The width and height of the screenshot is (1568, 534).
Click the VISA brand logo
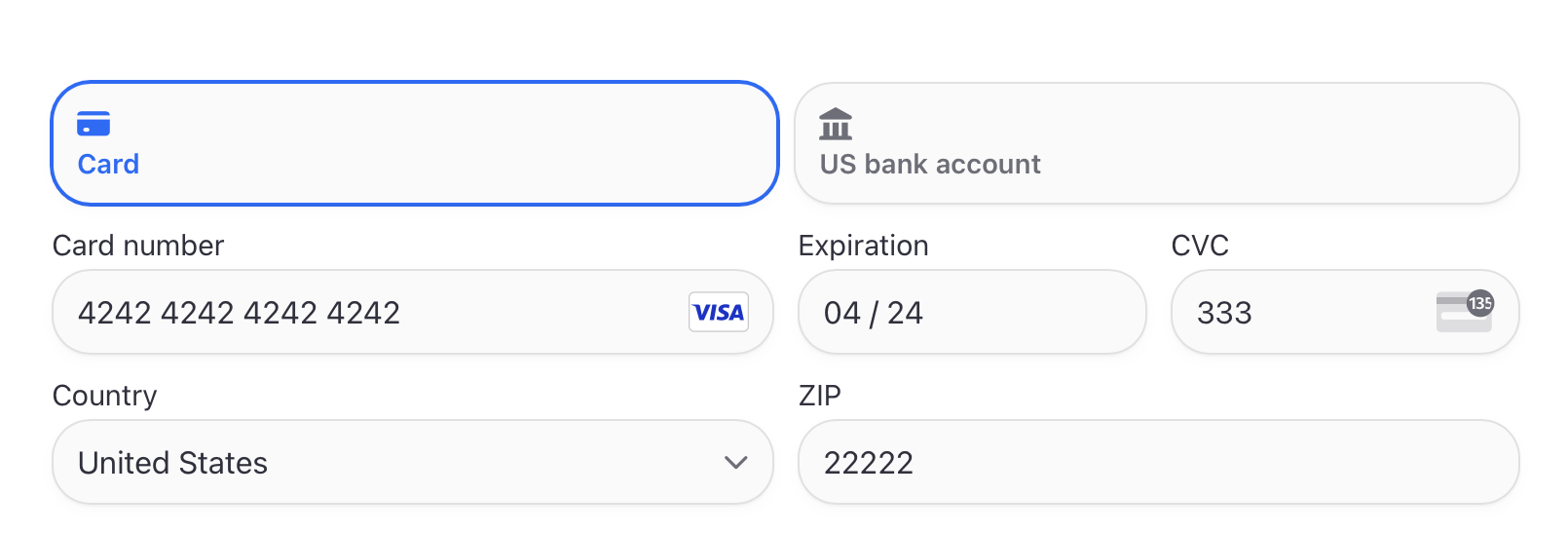(719, 312)
